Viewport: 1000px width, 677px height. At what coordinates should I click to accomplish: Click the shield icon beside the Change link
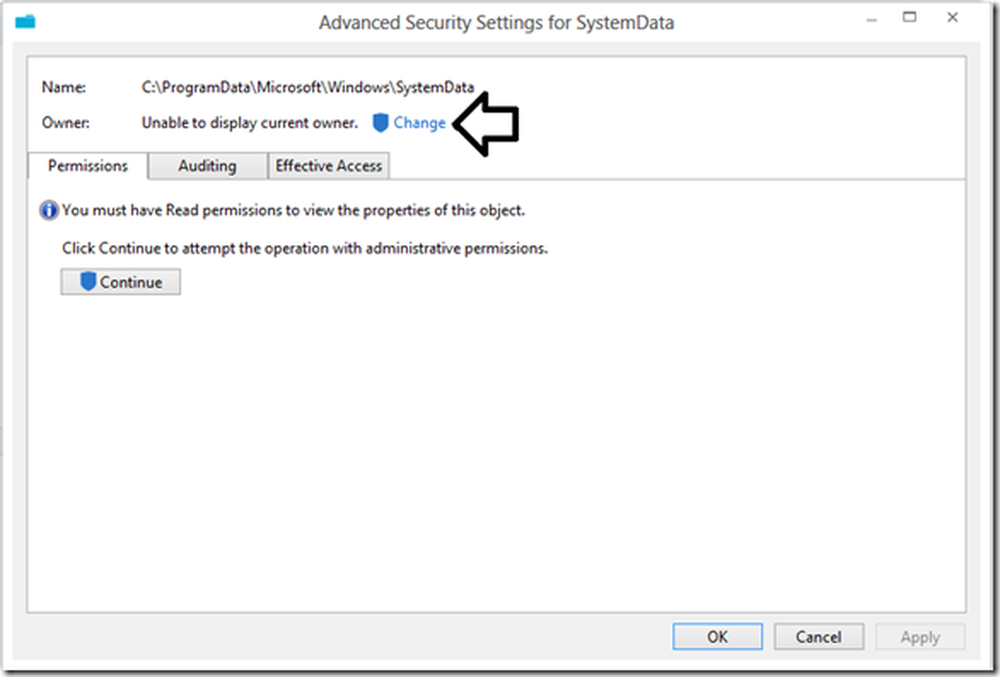coord(380,123)
